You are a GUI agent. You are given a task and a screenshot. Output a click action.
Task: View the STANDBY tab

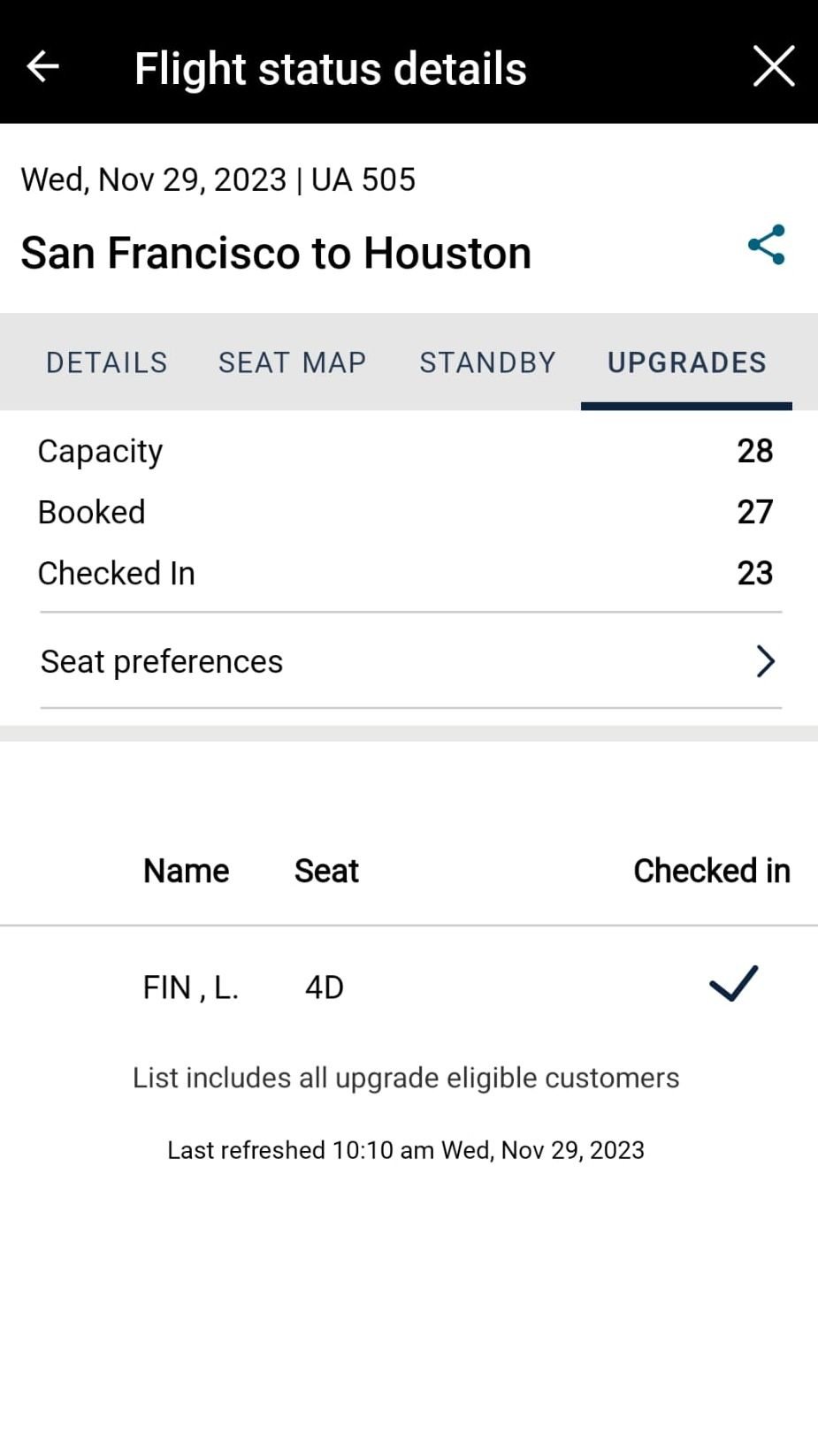487,362
